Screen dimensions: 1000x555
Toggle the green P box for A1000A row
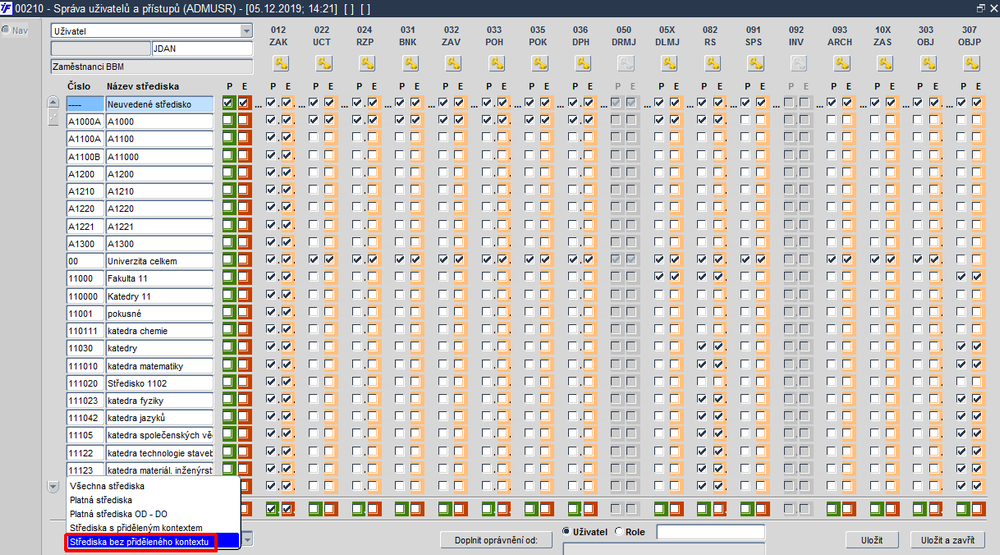click(x=228, y=121)
